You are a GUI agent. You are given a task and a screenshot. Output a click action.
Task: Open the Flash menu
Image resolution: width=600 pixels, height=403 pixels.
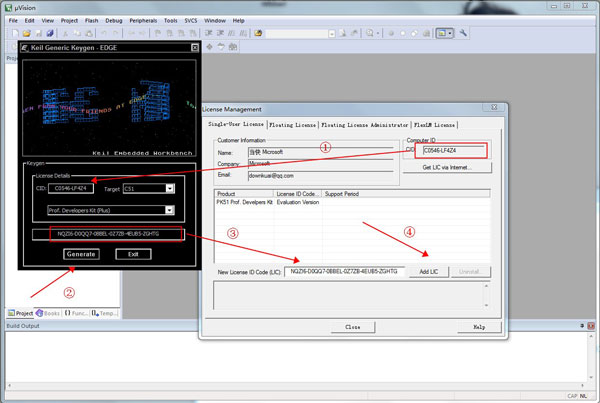click(90, 20)
